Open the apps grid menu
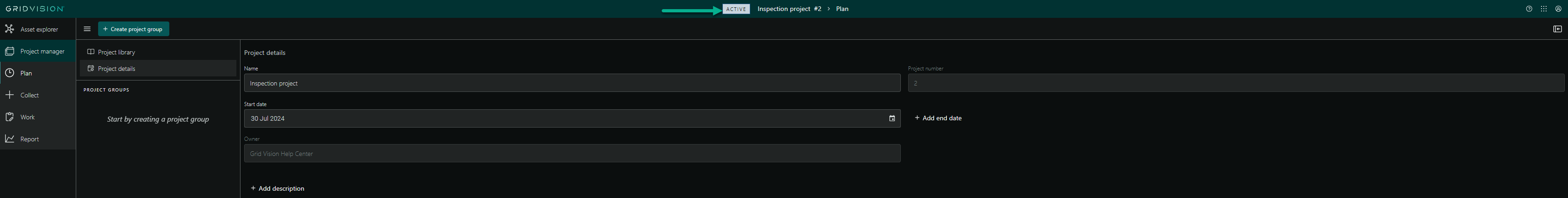Viewport: 1568px width, 198px height. click(1544, 9)
